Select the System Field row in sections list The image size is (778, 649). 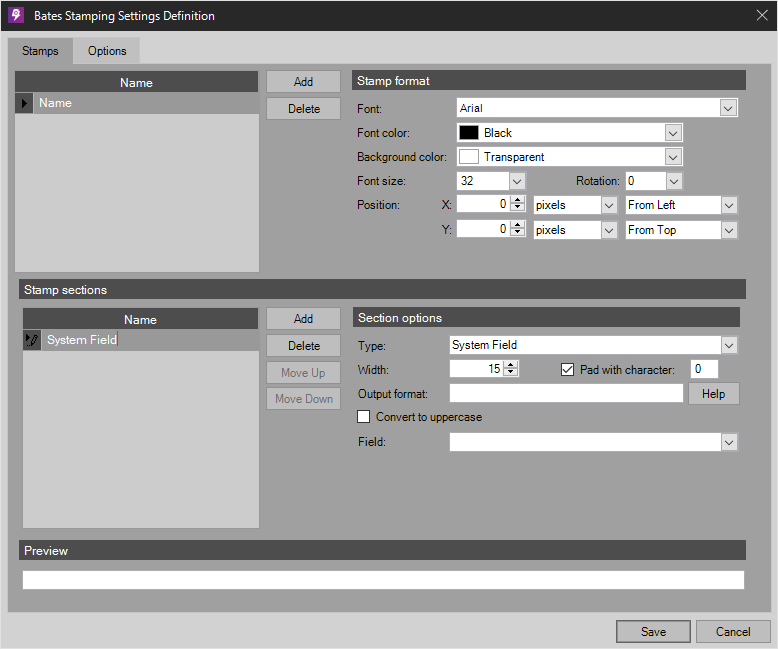[x=140, y=340]
